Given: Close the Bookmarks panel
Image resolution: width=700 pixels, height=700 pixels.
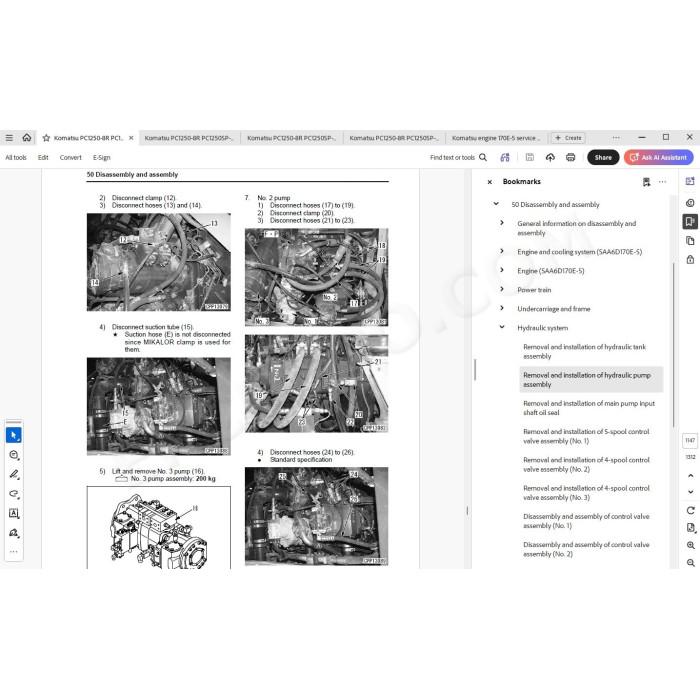Looking at the screenshot, I should (x=490, y=182).
